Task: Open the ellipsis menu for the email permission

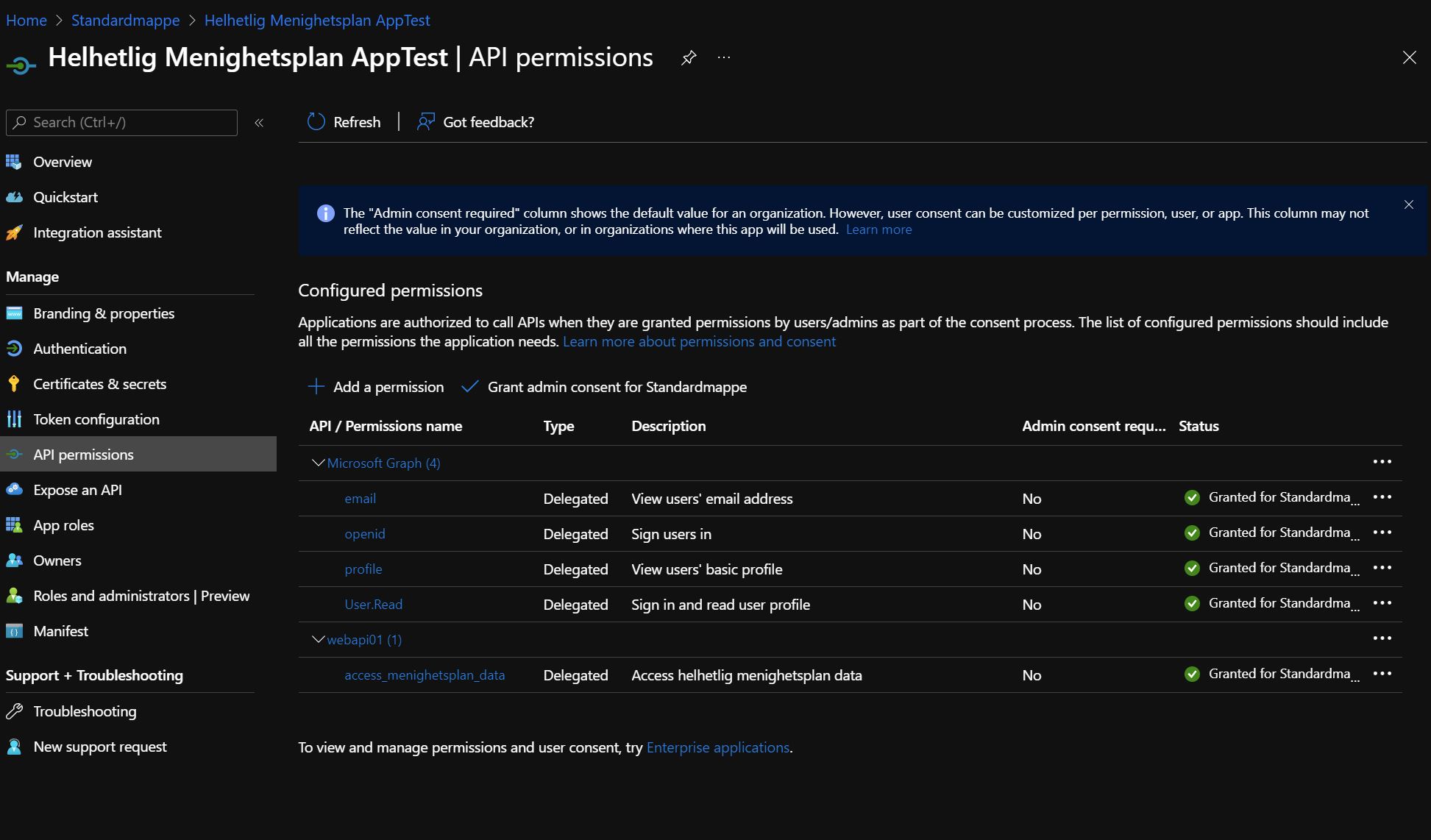Action: [1383, 498]
